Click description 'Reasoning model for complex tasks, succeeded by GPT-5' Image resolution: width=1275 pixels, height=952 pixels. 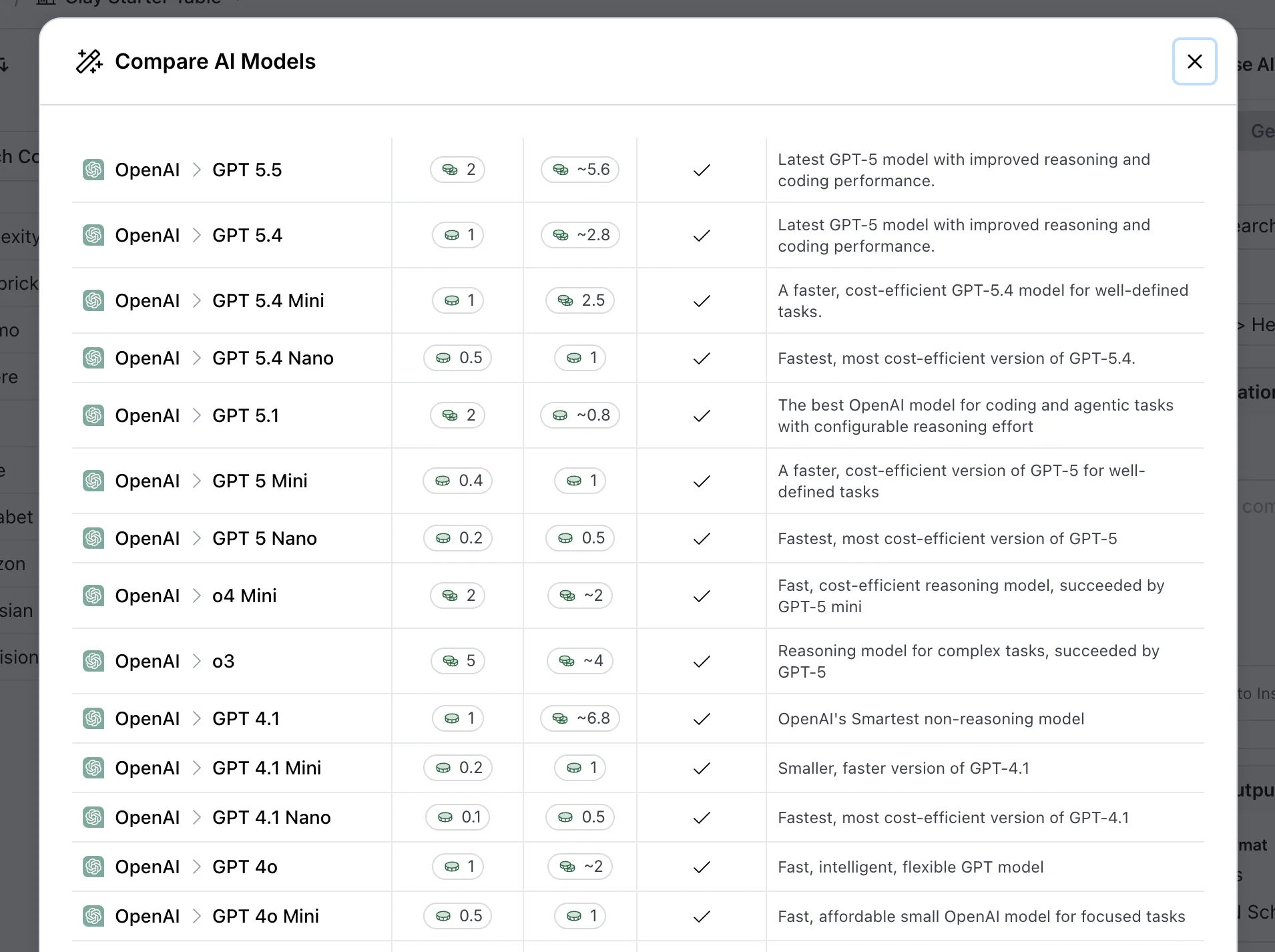click(x=969, y=661)
